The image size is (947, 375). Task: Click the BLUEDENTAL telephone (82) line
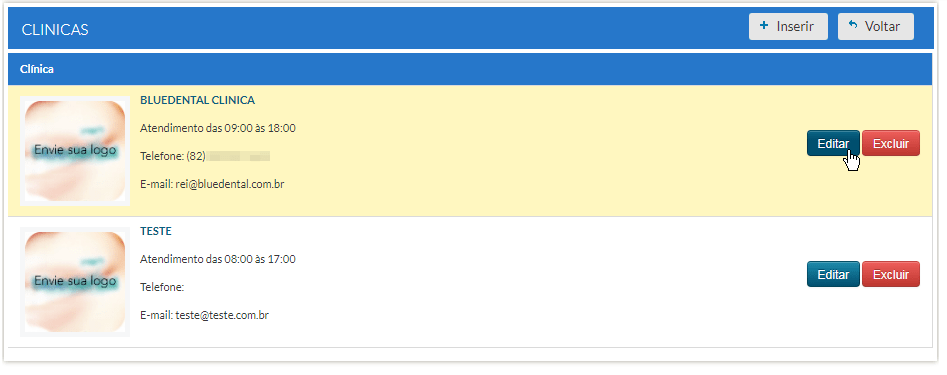click(x=205, y=156)
